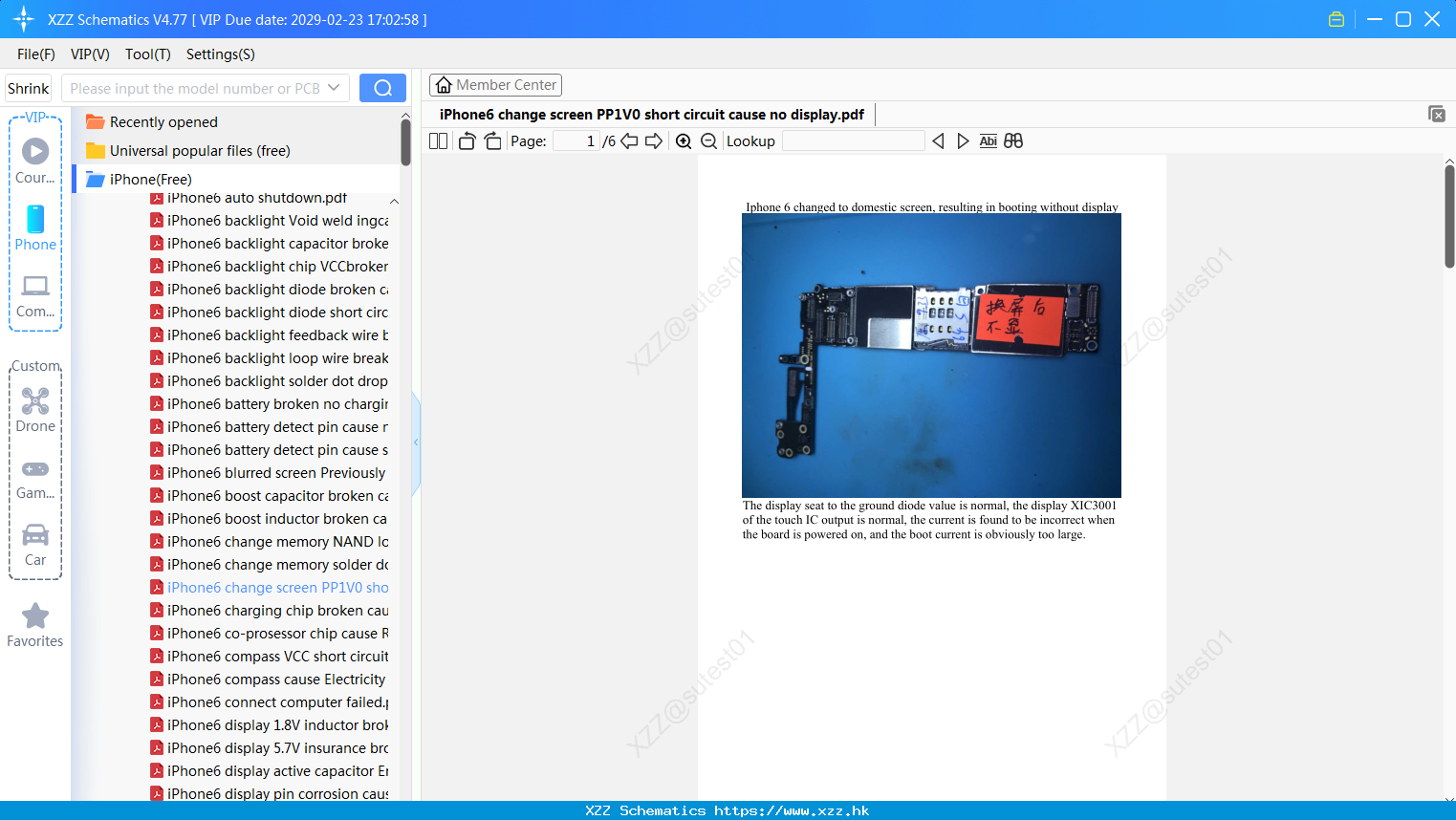This screenshot has width=1456, height=820.
Task: Click the binoculars search icon
Action: pyautogui.click(x=1013, y=140)
